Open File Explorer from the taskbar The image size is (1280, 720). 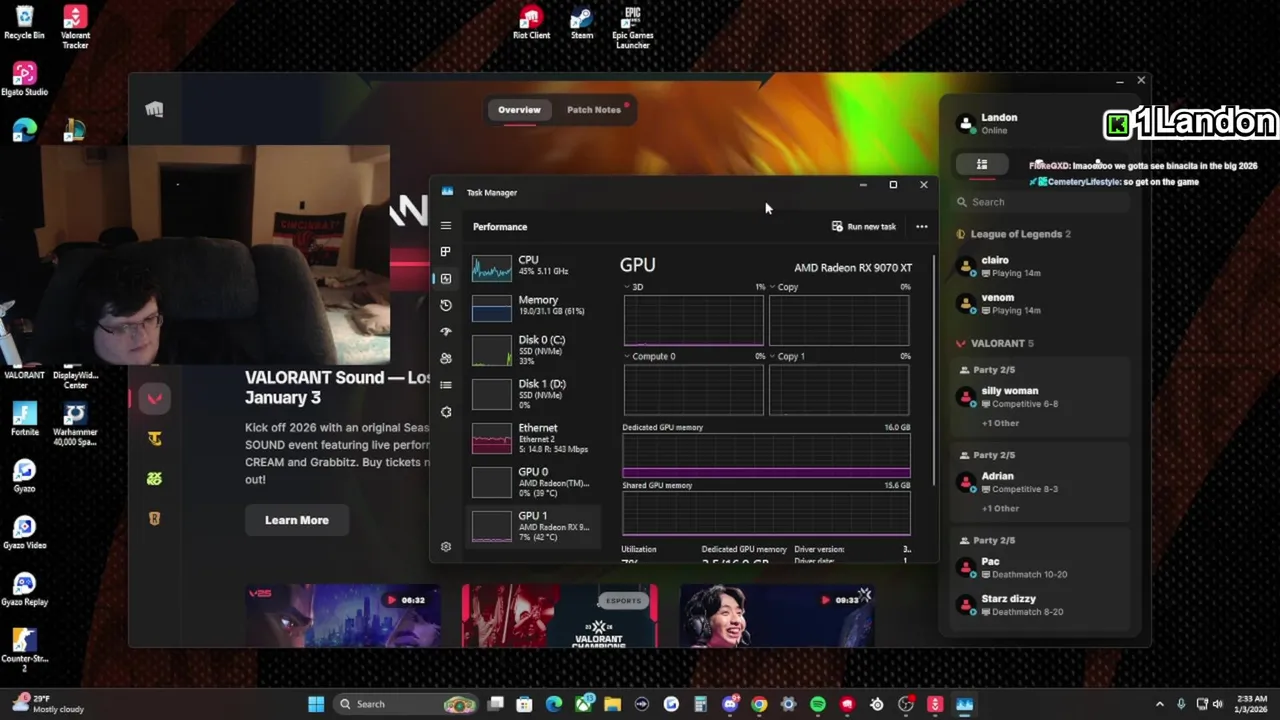pyautogui.click(x=612, y=704)
